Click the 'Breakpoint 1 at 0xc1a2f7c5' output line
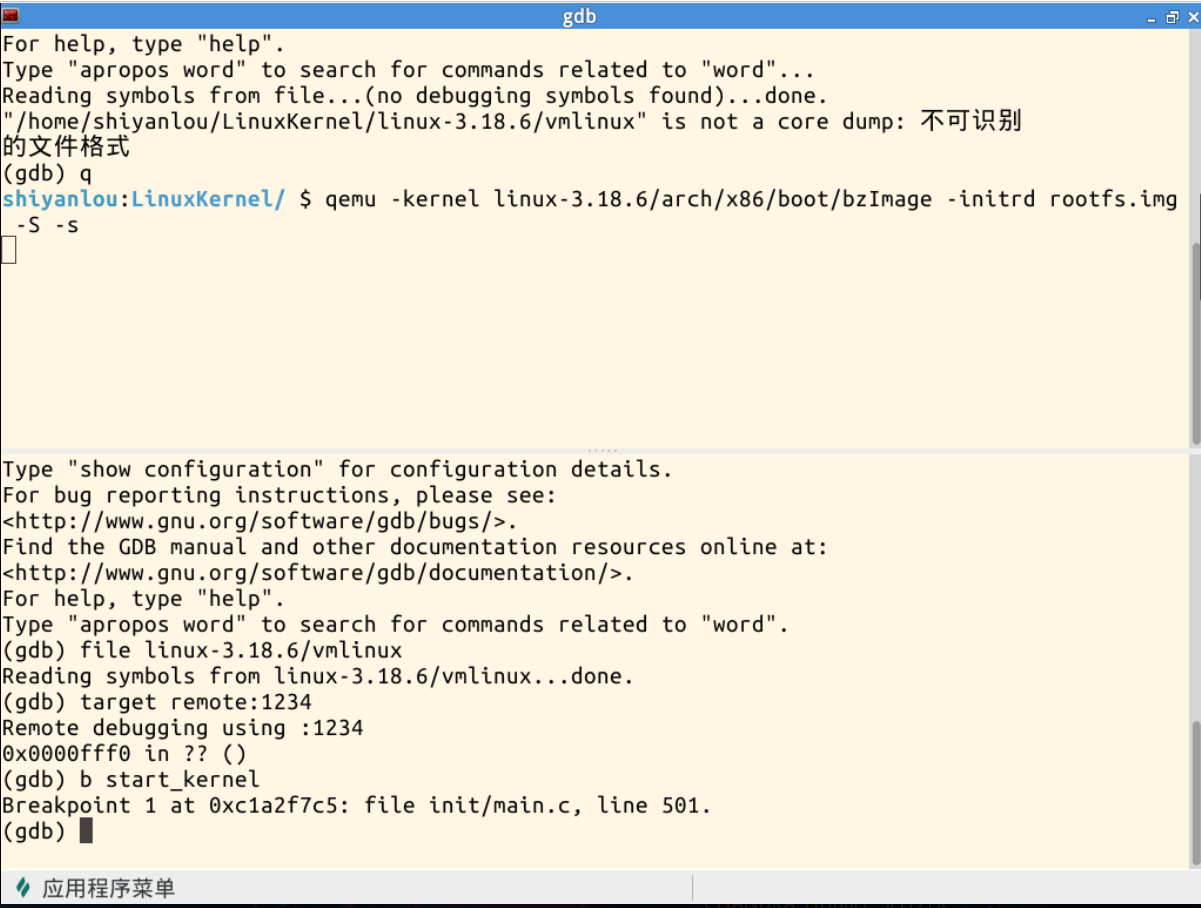The height and width of the screenshot is (908, 1201). click(356, 805)
